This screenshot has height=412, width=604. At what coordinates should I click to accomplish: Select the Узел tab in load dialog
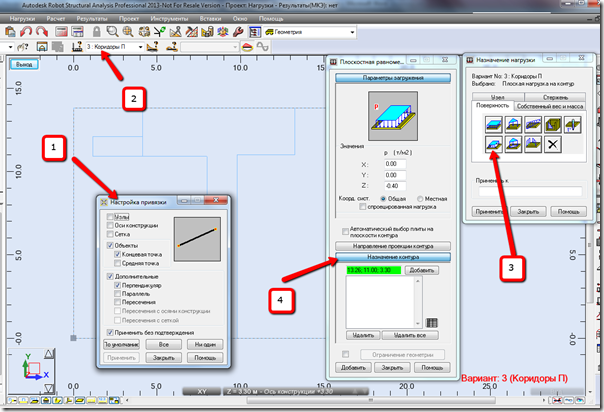pos(498,97)
